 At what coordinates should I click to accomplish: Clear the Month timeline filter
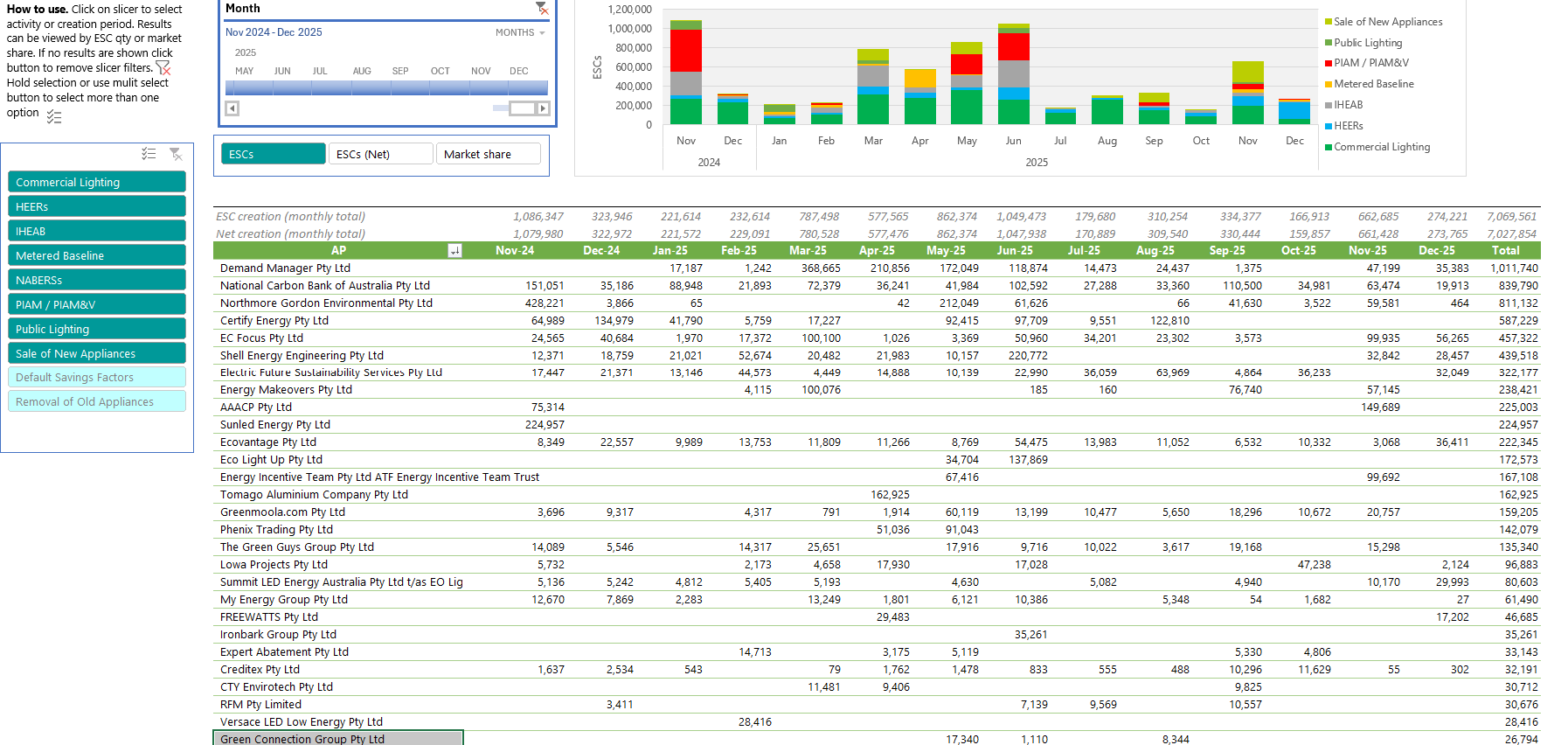(542, 9)
